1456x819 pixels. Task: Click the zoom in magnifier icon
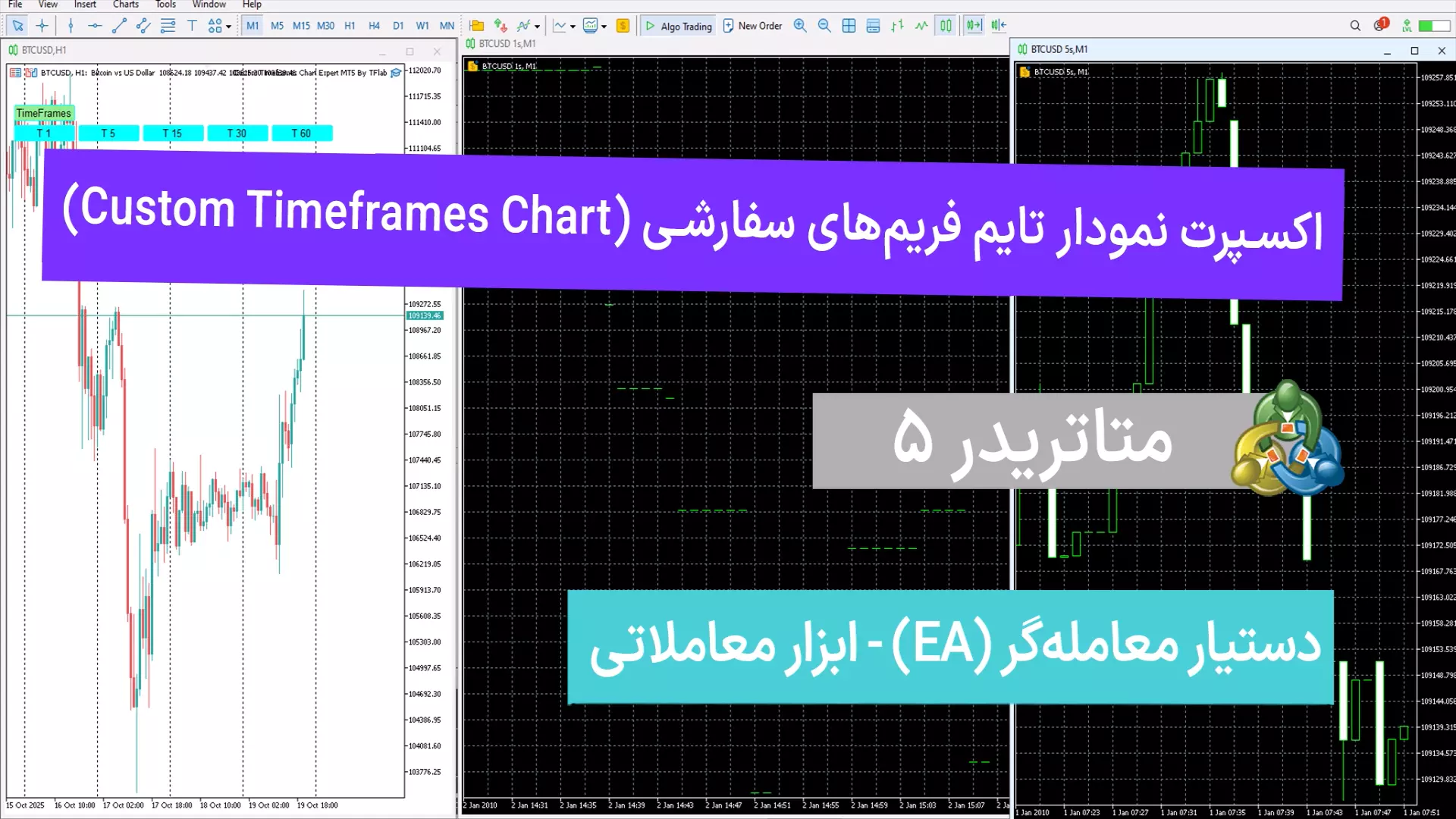coord(800,26)
